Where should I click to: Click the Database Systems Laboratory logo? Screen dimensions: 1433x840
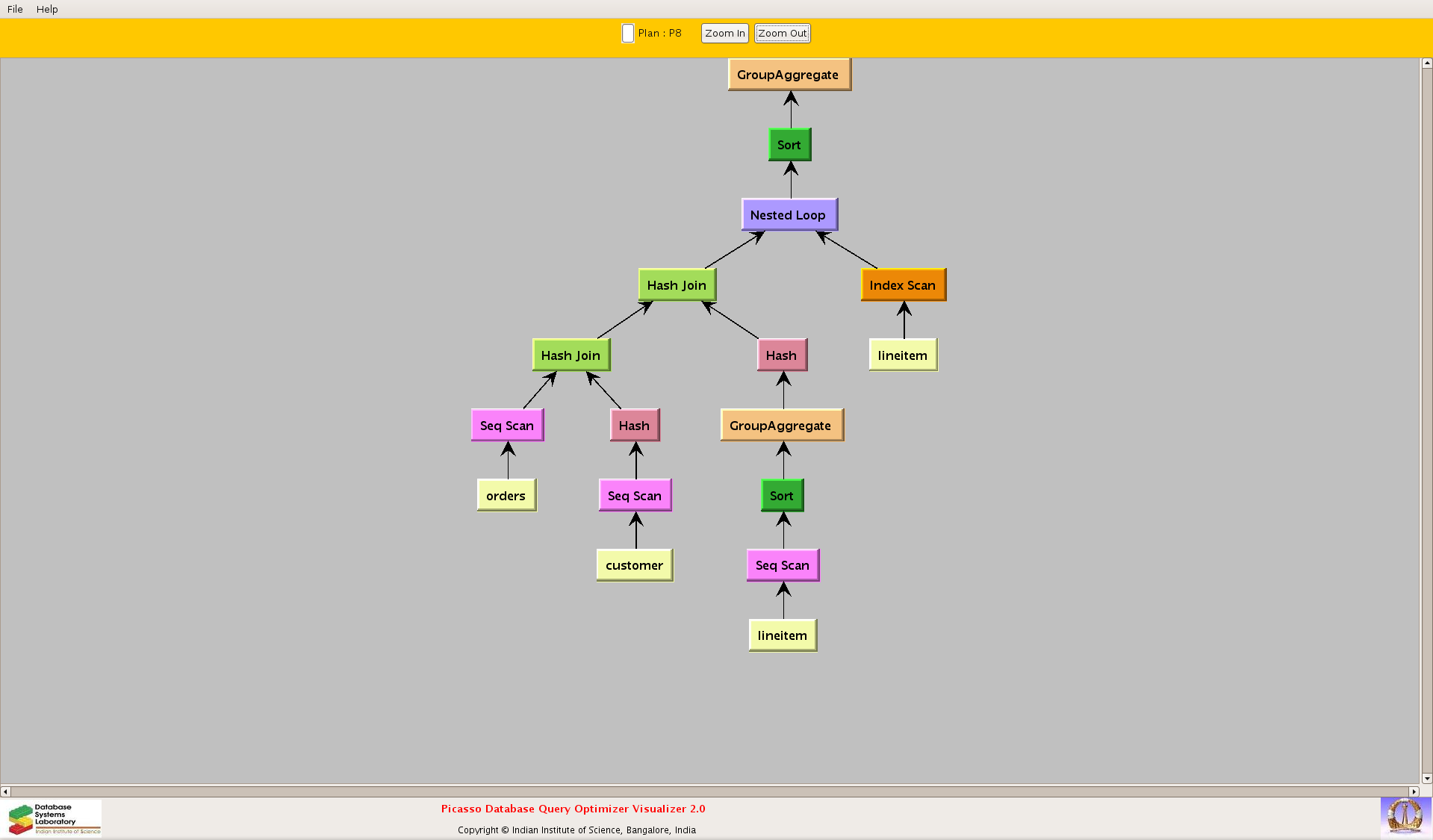click(x=54, y=818)
